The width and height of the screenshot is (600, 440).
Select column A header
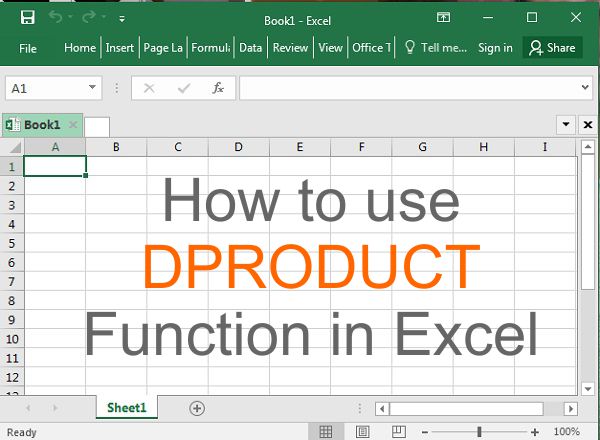pos(55,147)
